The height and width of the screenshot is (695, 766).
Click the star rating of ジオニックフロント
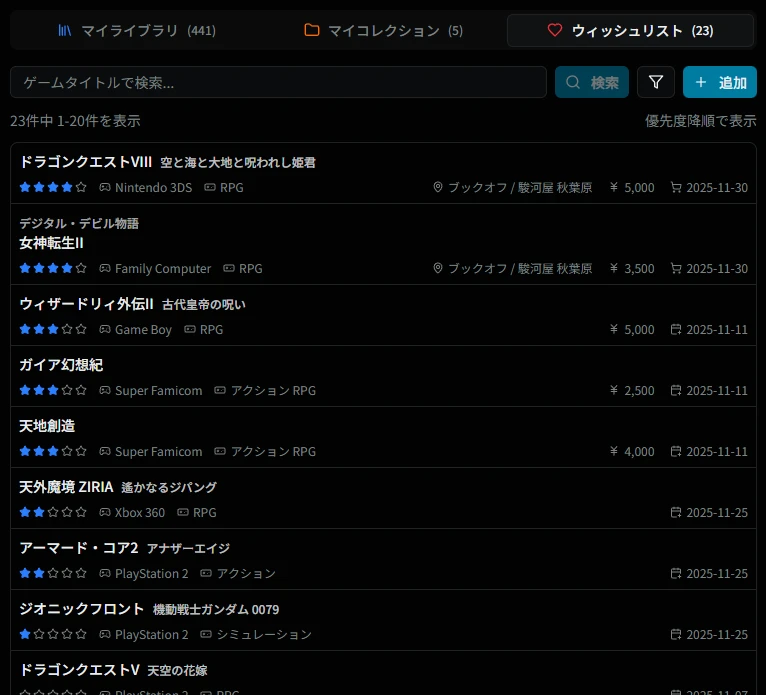pos(53,634)
